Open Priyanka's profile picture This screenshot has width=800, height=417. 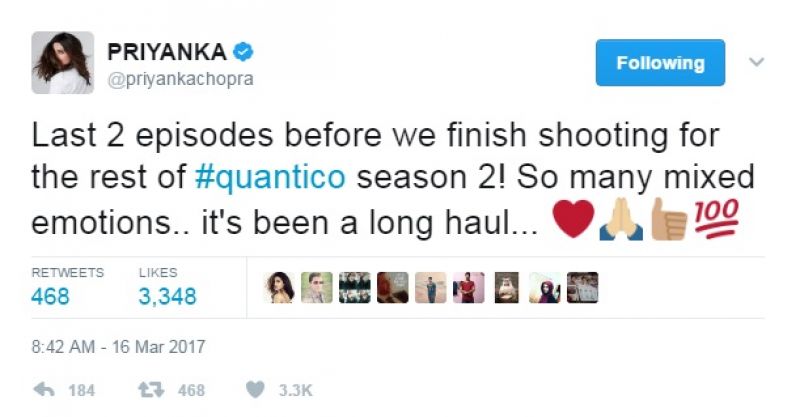pyautogui.click(x=63, y=63)
